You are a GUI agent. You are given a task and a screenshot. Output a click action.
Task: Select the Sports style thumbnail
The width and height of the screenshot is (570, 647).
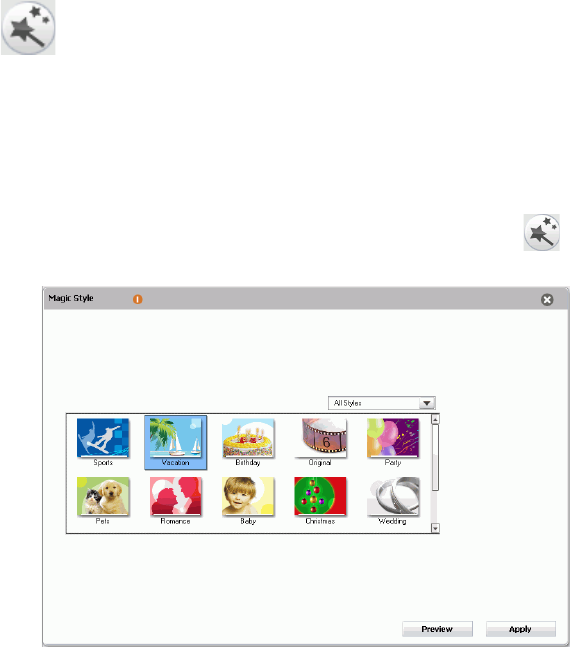coord(103,442)
